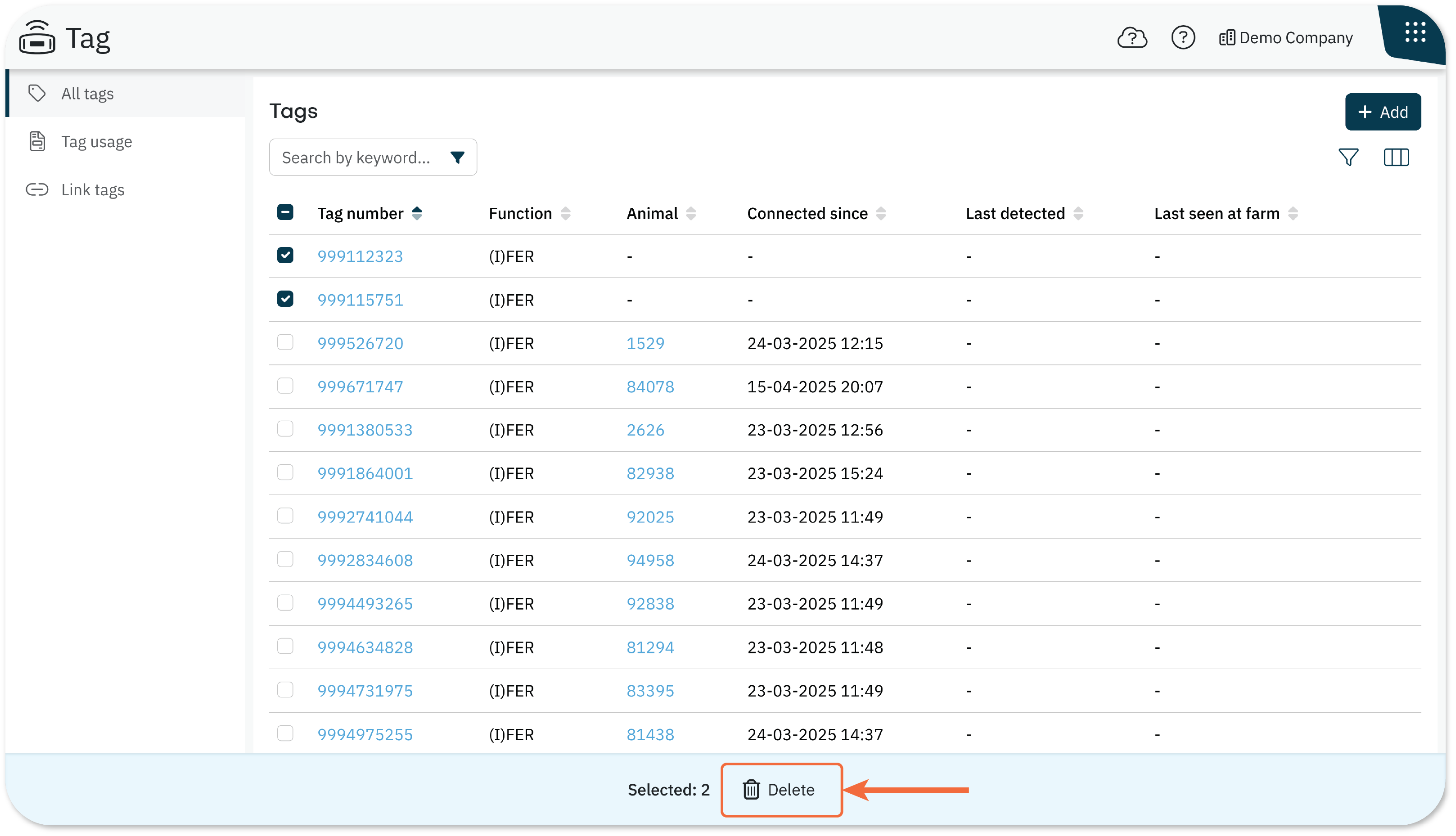Select checkbox for tag 9994731975
The image size is (1456, 836).
coord(285,690)
